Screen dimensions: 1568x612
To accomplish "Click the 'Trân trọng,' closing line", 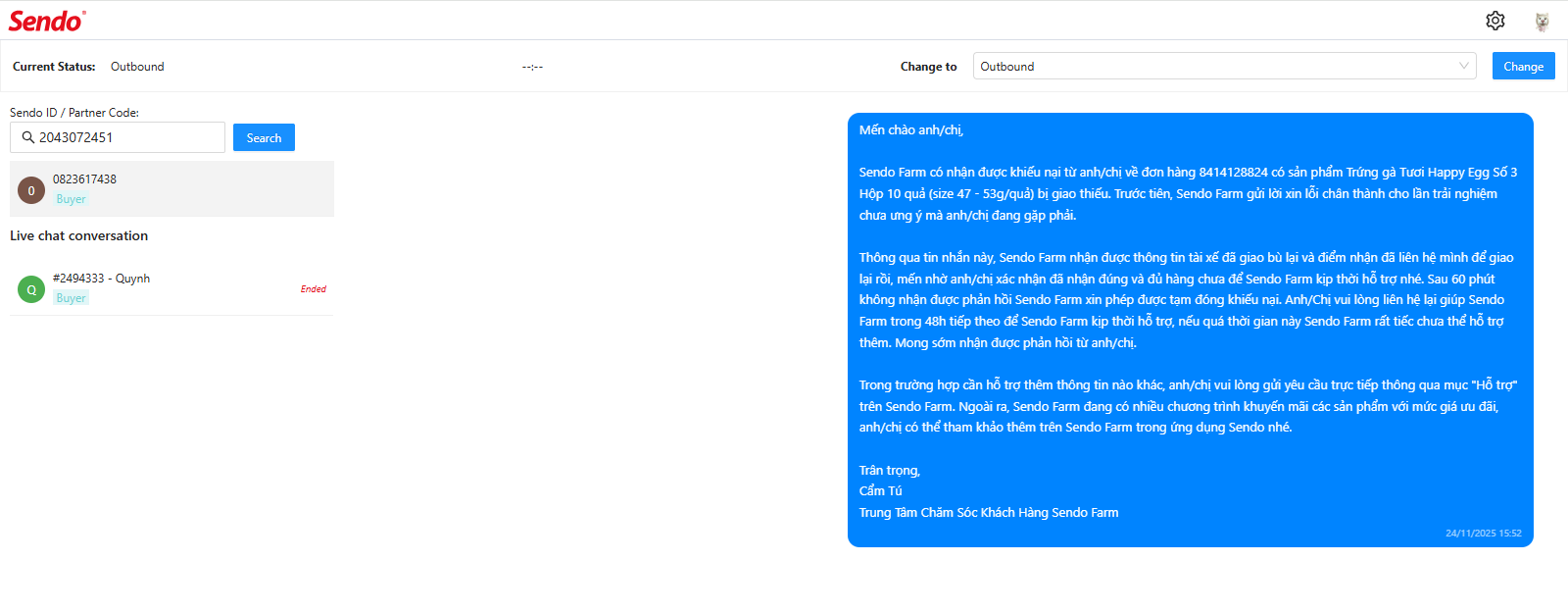I will pyautogui.click(x=890, y=471).
